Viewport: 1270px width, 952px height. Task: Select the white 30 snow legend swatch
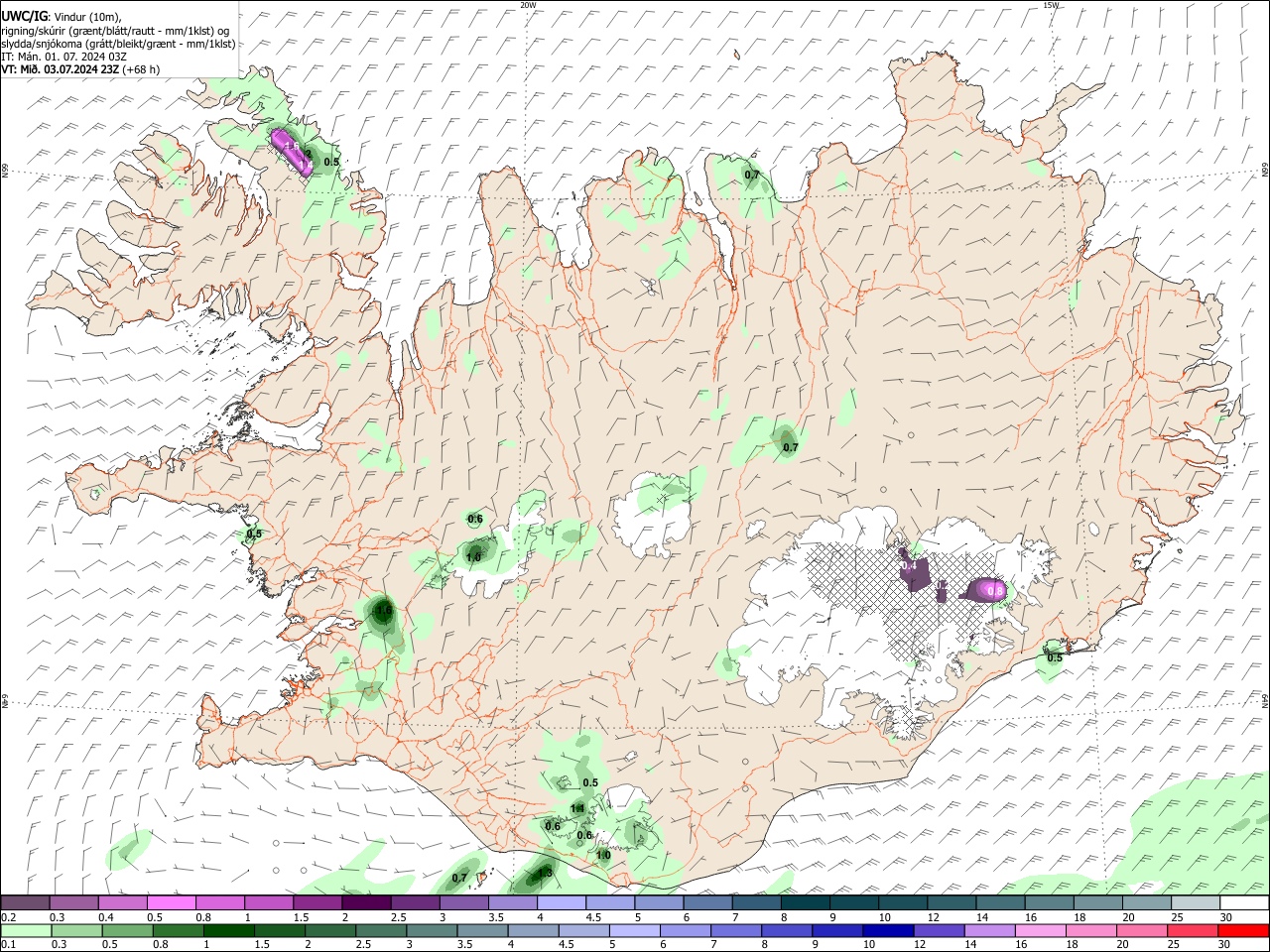coord(1244,902)
